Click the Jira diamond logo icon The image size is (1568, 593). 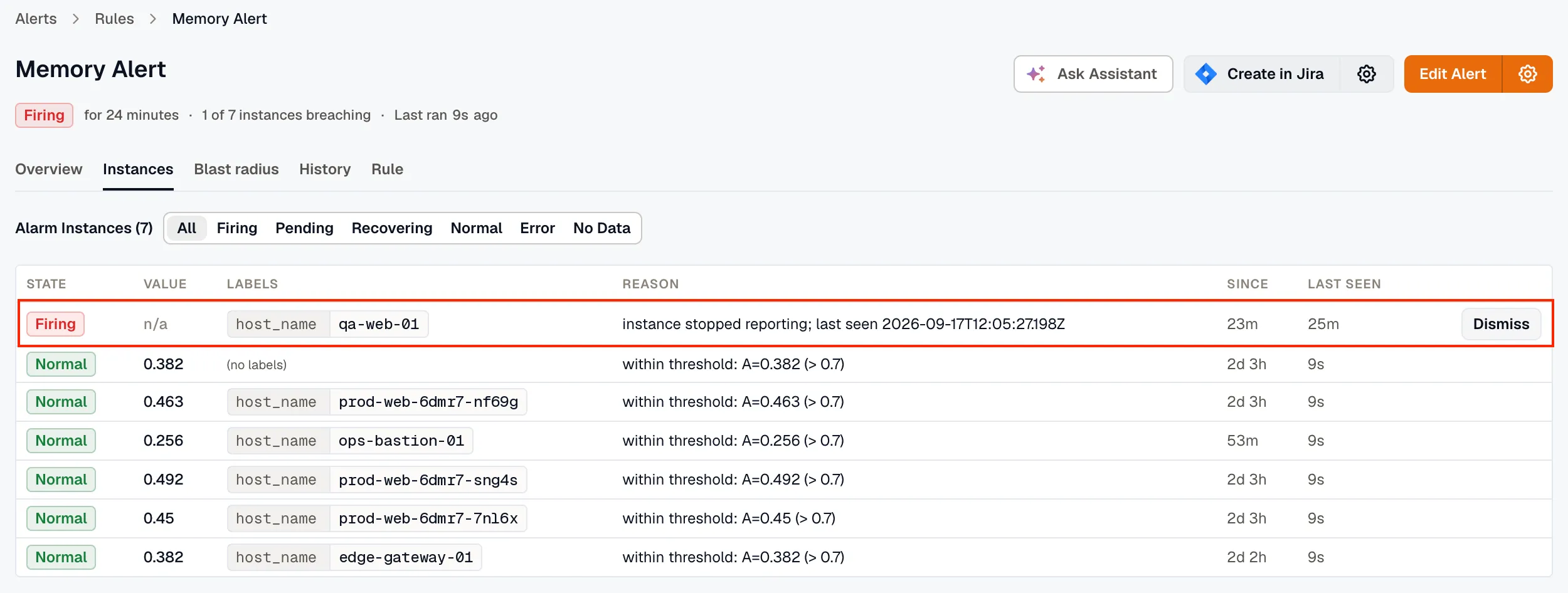coord(1205,74)
